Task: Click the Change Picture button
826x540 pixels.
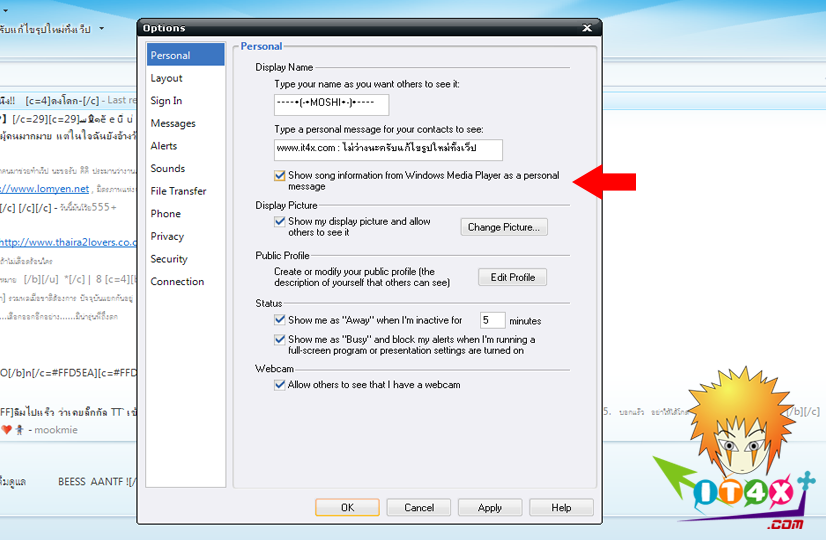Action: [x=504, y=227]
